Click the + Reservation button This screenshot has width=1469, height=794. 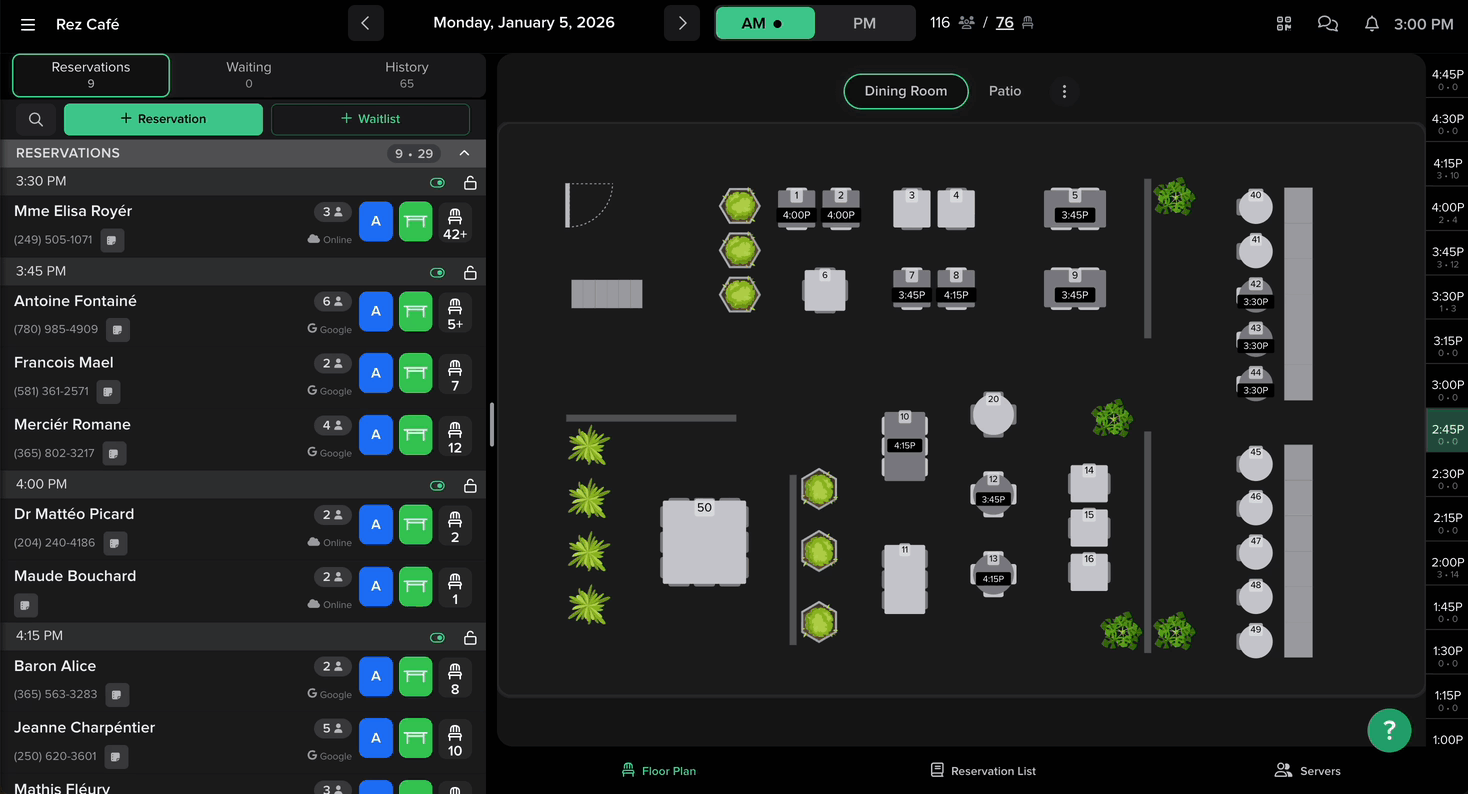163,119
